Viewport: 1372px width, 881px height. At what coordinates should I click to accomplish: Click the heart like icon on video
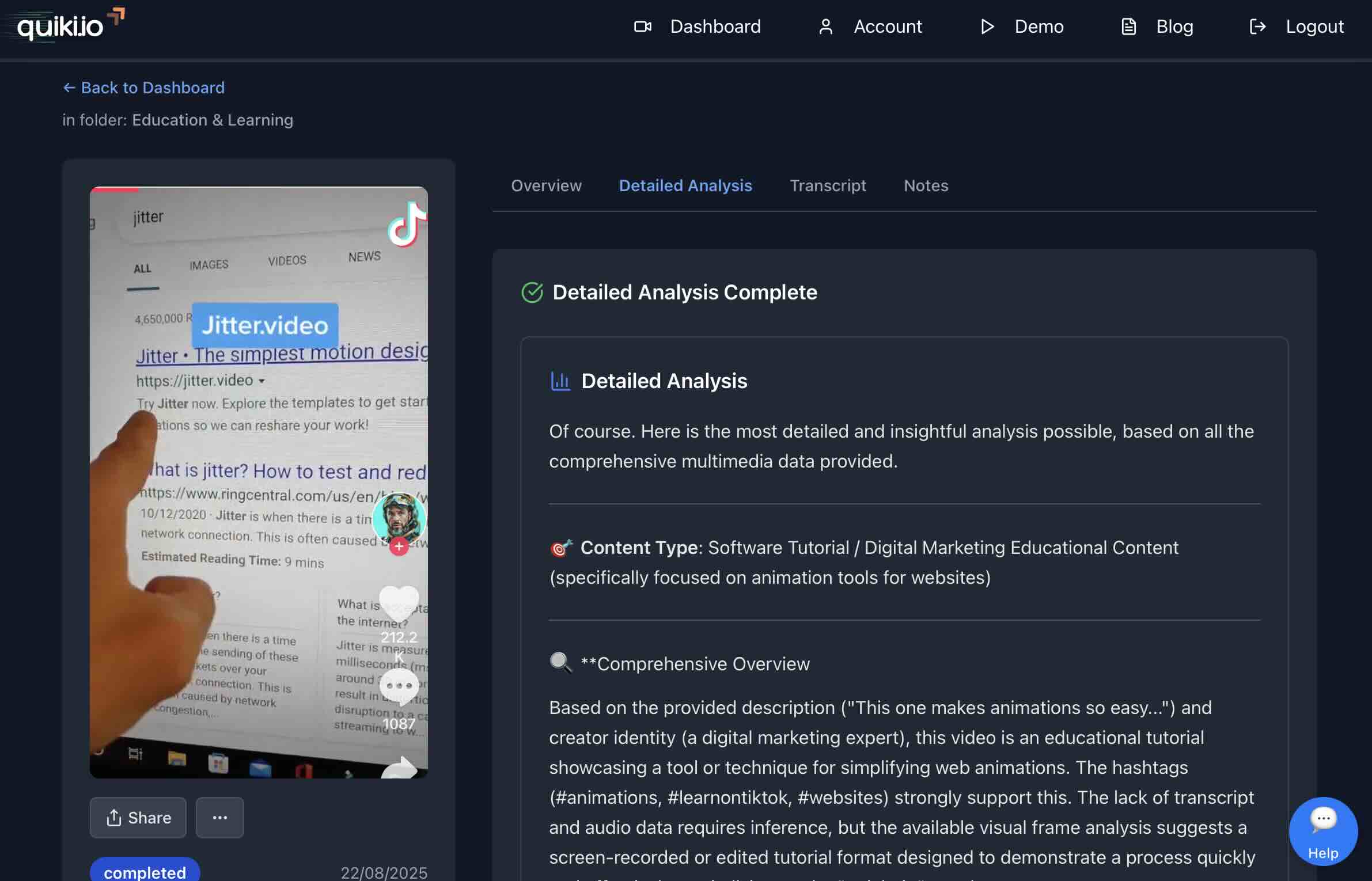pyautogui.click(x=399, y=602)
